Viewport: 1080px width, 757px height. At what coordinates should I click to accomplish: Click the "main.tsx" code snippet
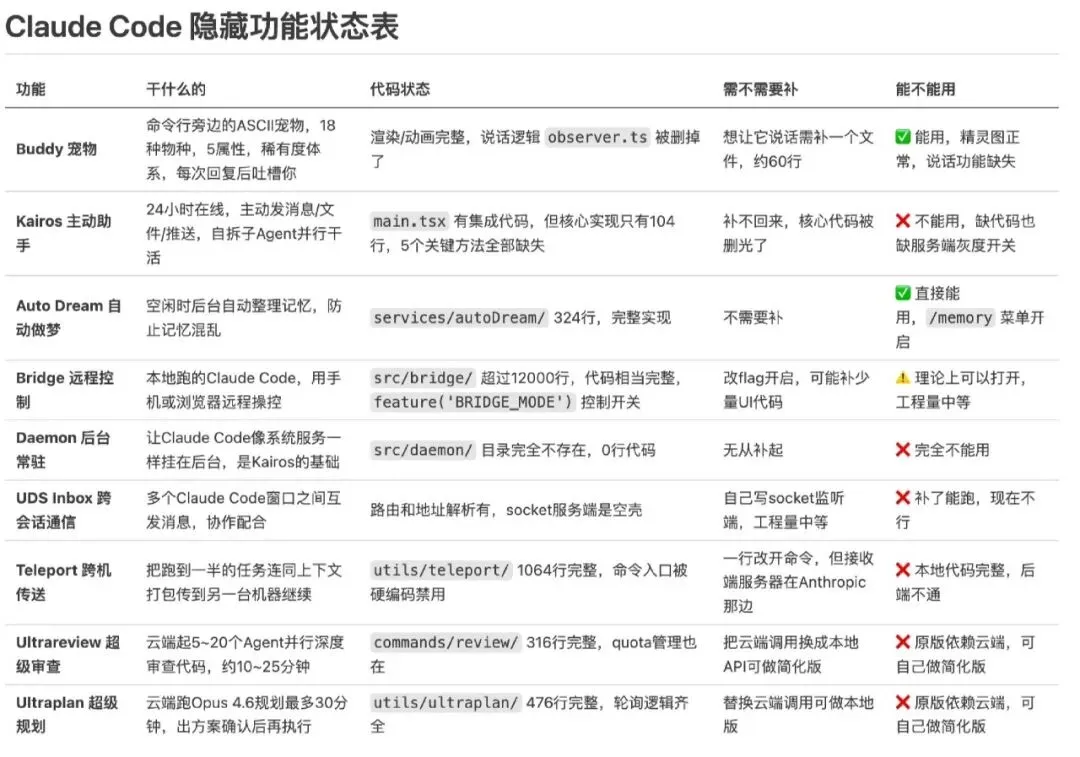[409, 221]
